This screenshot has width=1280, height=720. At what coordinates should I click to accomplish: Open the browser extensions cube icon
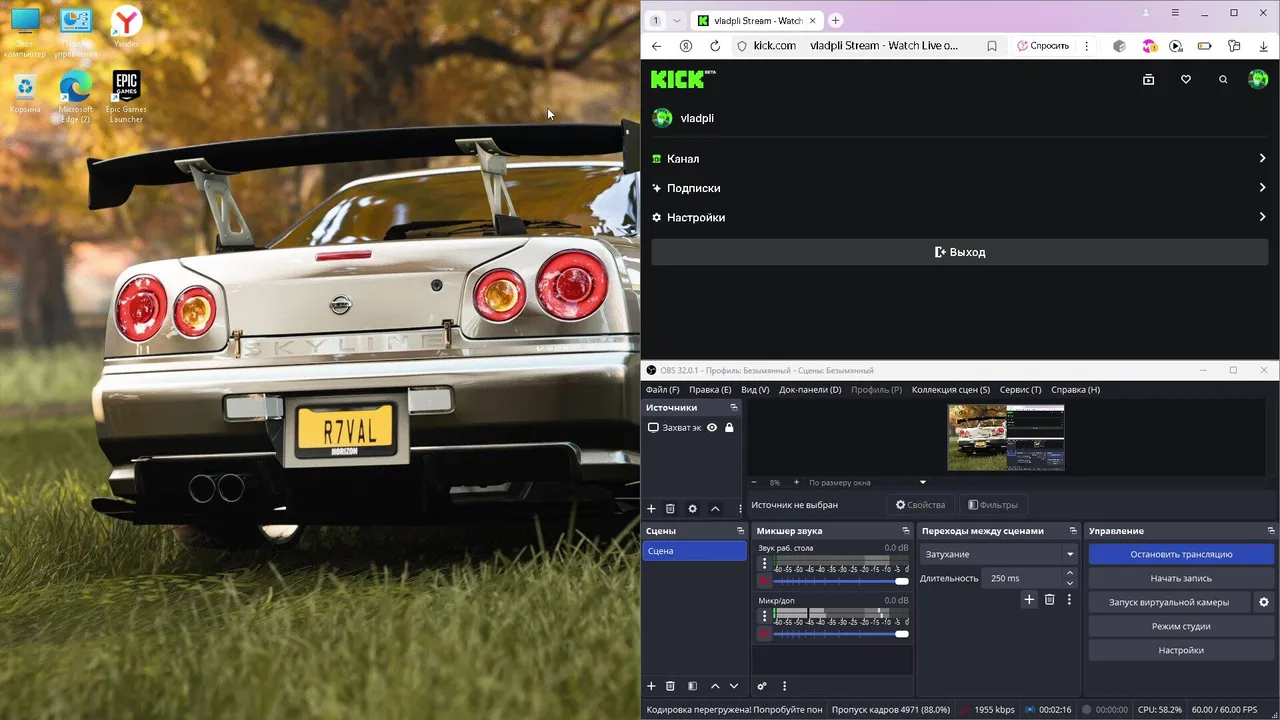(1119, 46)
